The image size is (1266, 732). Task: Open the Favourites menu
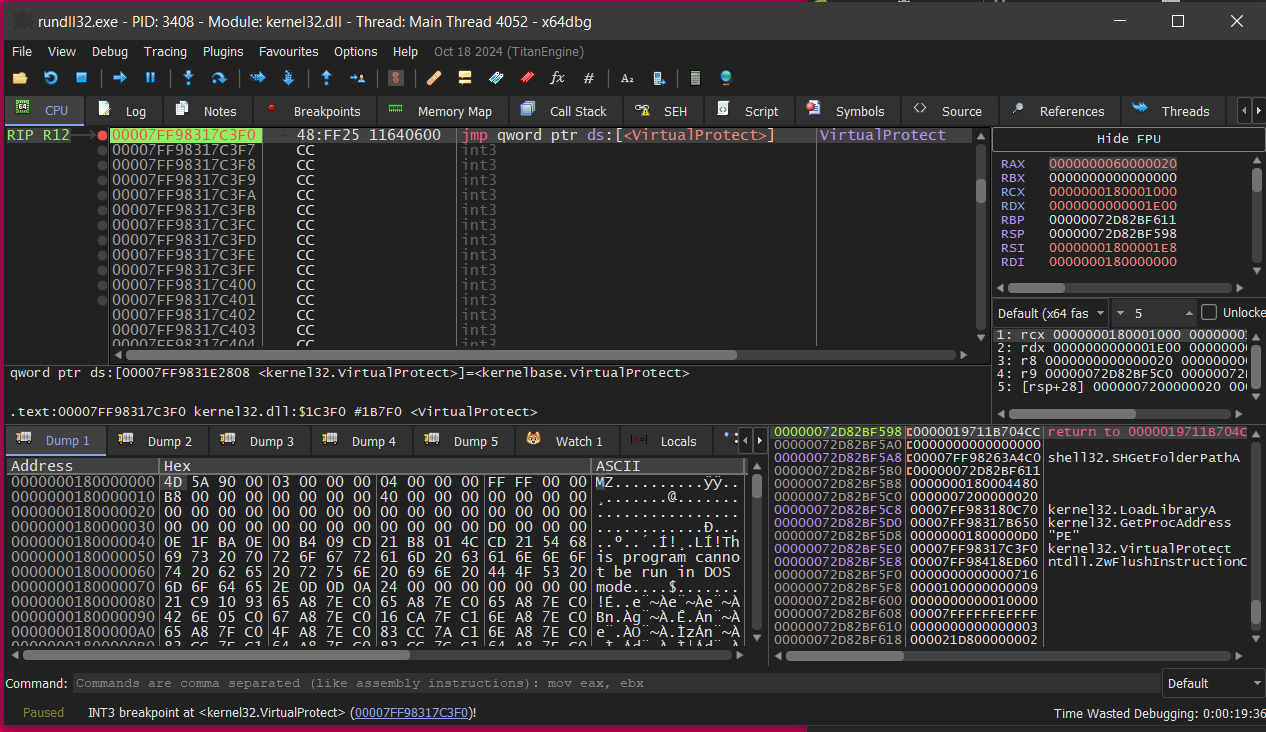click(x=289, y=51)
